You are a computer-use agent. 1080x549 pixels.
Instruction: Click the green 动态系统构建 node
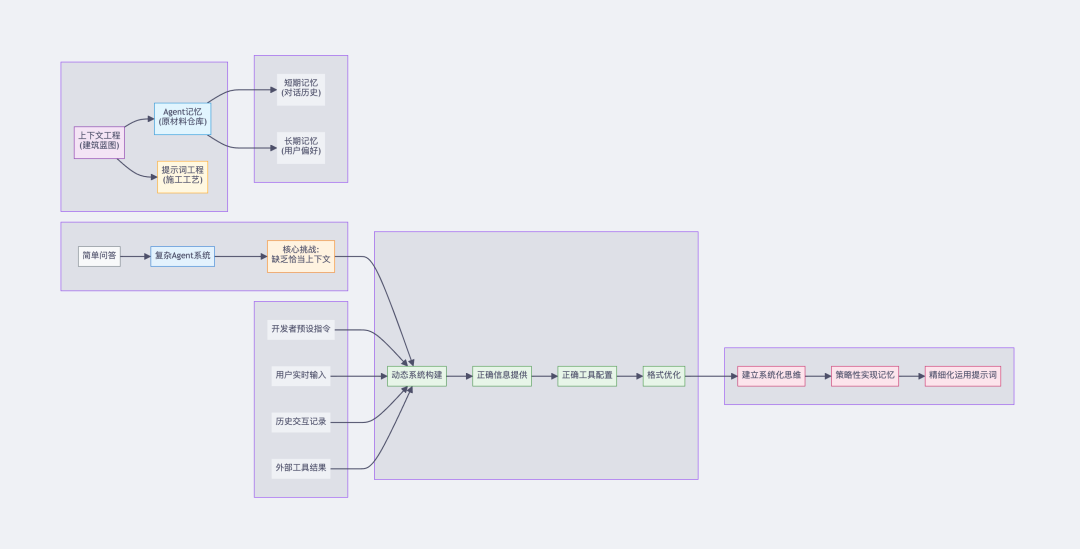[417, 376]
